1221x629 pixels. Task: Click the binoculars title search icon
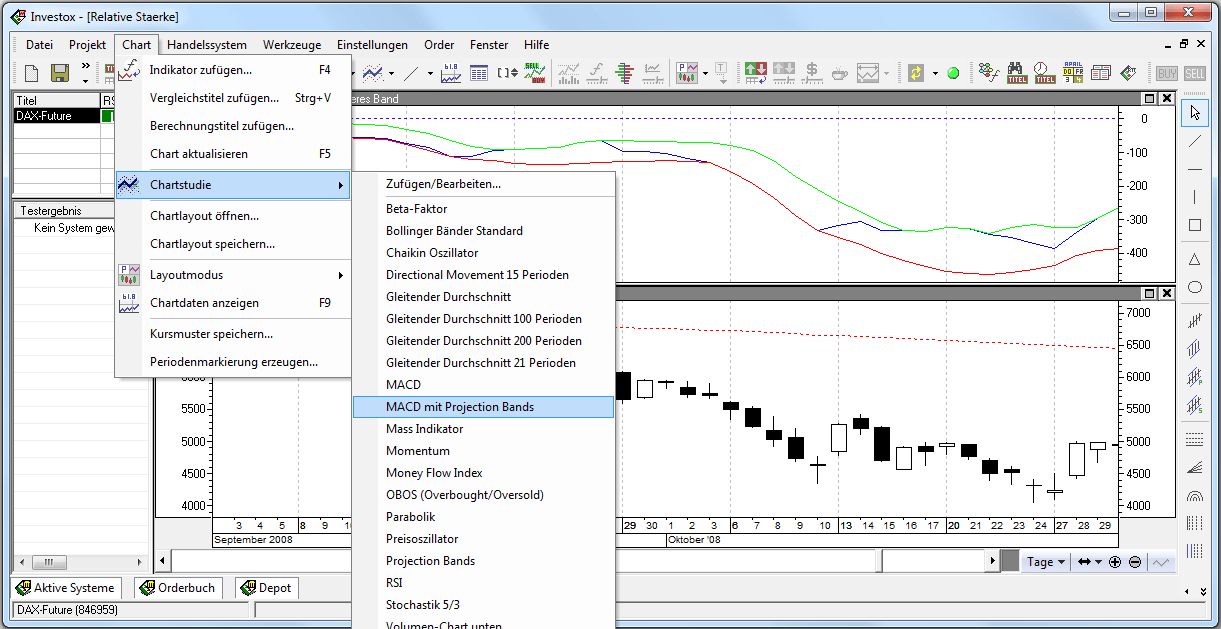coord(1017,73)
